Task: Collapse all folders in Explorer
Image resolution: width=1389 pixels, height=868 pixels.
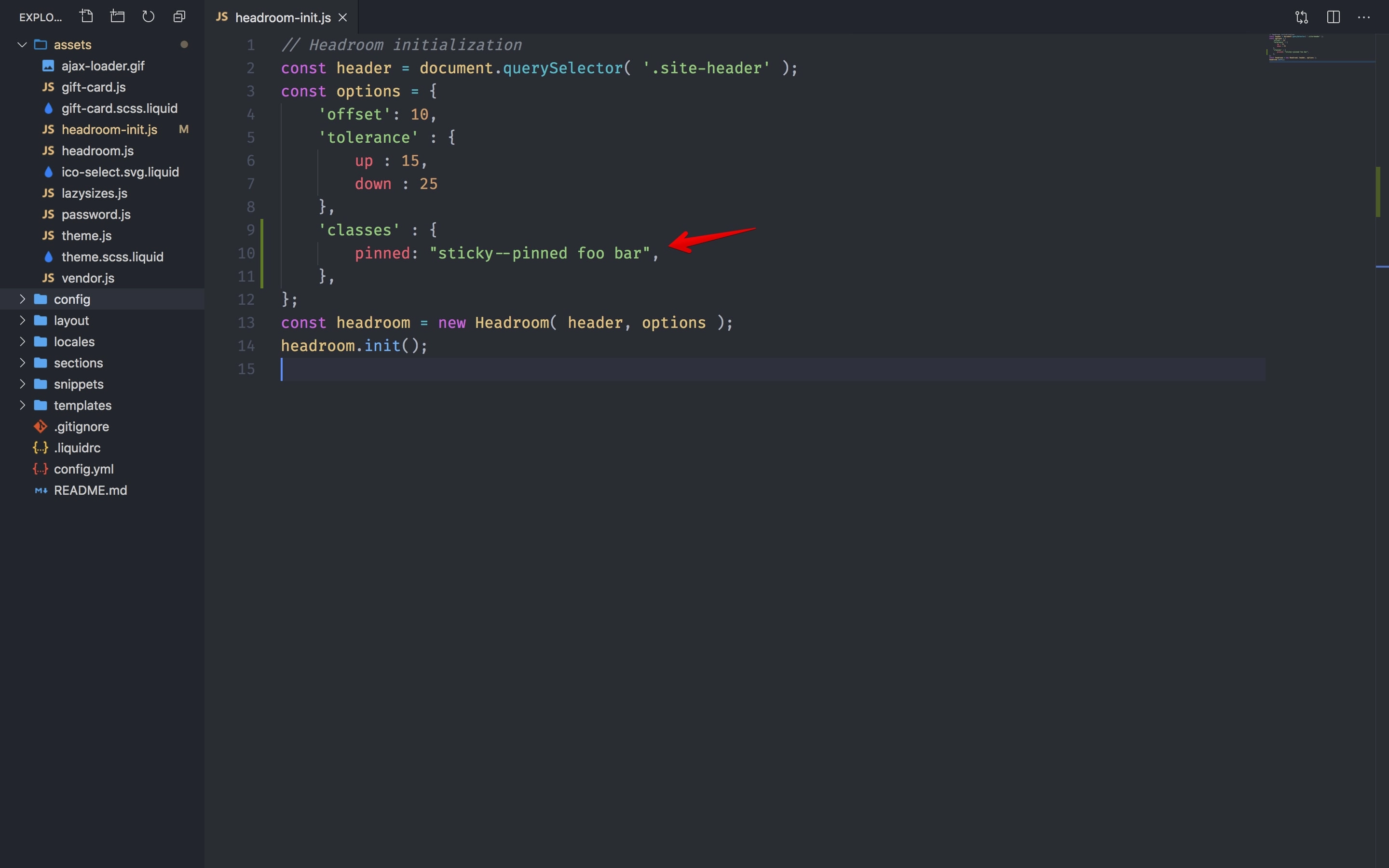Action: tap(179, 17)
